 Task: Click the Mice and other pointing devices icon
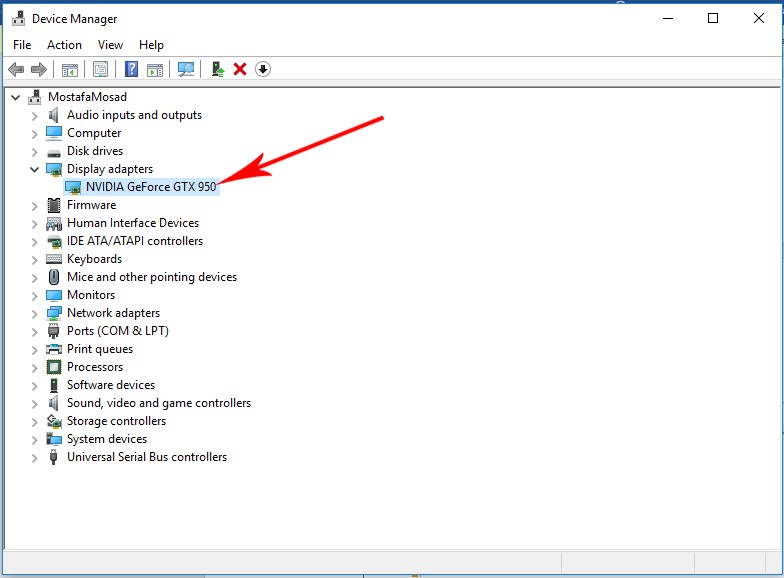point(54,277)
